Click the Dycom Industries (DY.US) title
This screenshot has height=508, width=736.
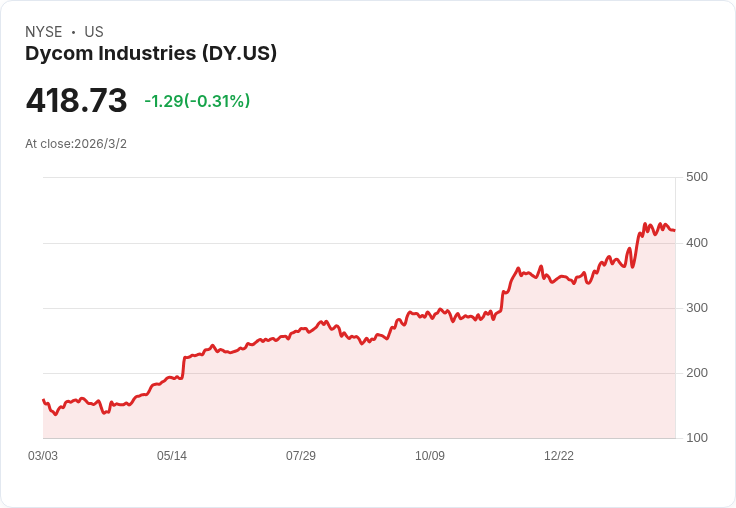(151, 54)
